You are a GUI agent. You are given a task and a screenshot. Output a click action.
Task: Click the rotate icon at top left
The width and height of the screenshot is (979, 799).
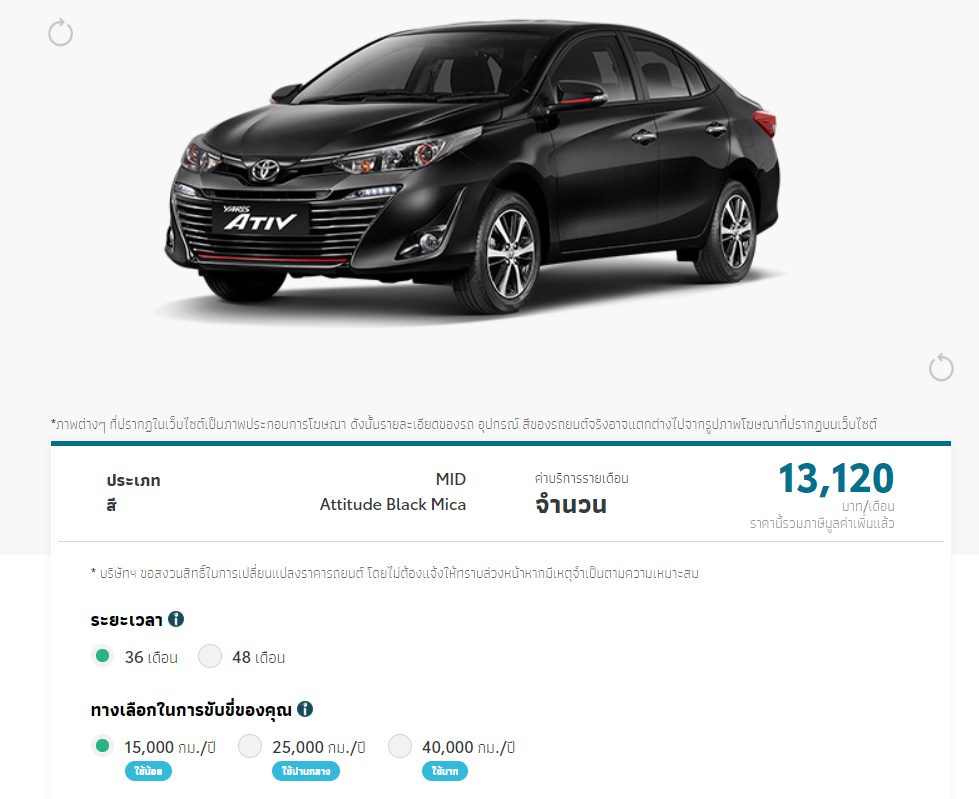click(x=61, y=32)
